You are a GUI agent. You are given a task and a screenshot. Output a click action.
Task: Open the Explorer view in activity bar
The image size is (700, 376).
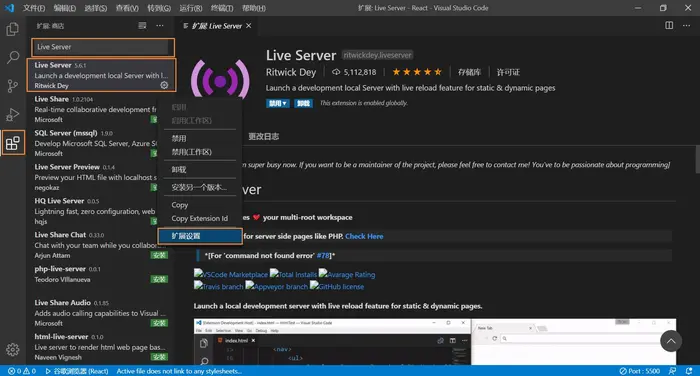pyautogui.click(x=12, y=29)
